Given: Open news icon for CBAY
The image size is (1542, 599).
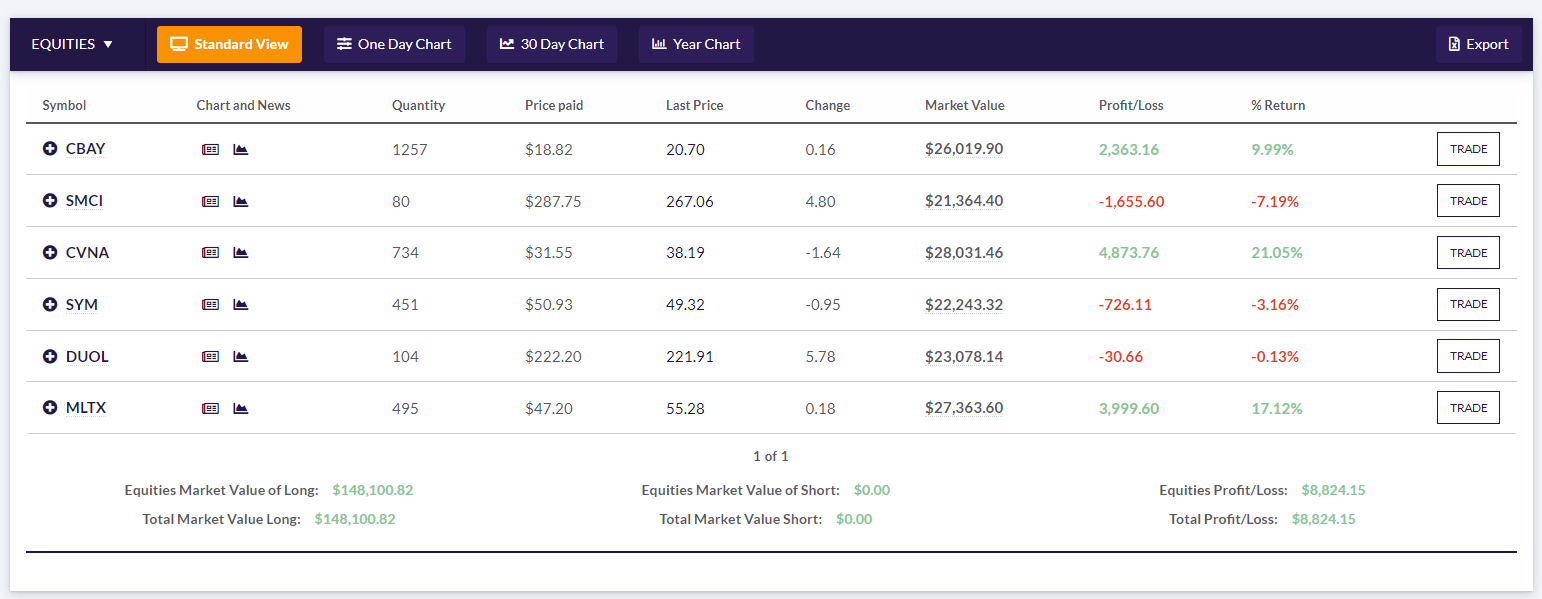Looking at the screenshot, I should [x=210, y=149].
